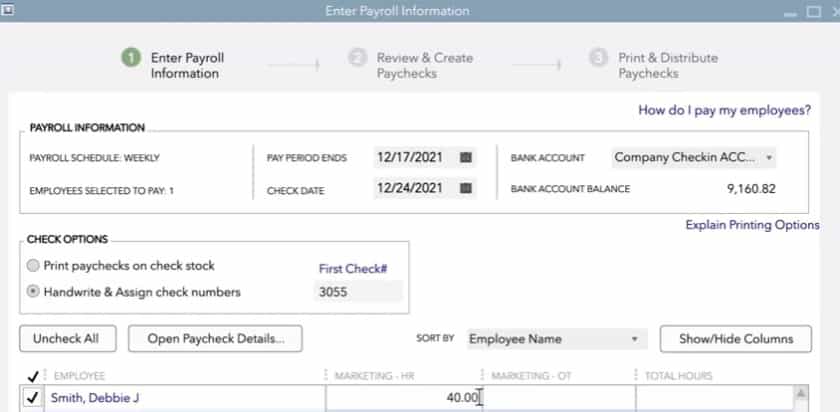Click Open Paycheck Details button
This screenshot has width=840, height=412.
(x=215, y=339)
